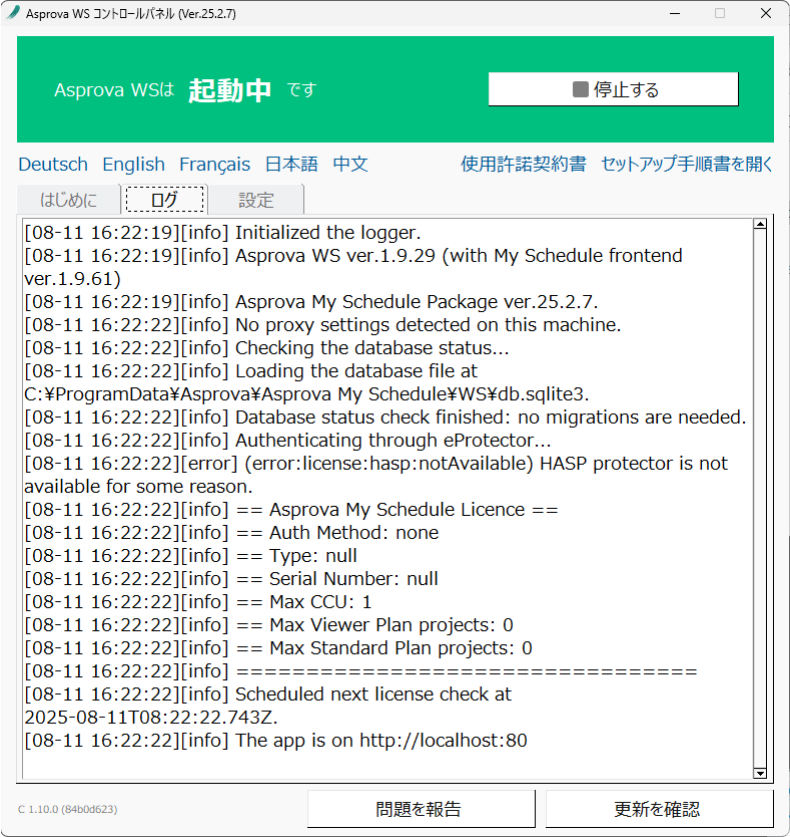The height and width of the screenshot is (837, 790).
Task: Click the 起動中 status text
Action: click(230, 90)
